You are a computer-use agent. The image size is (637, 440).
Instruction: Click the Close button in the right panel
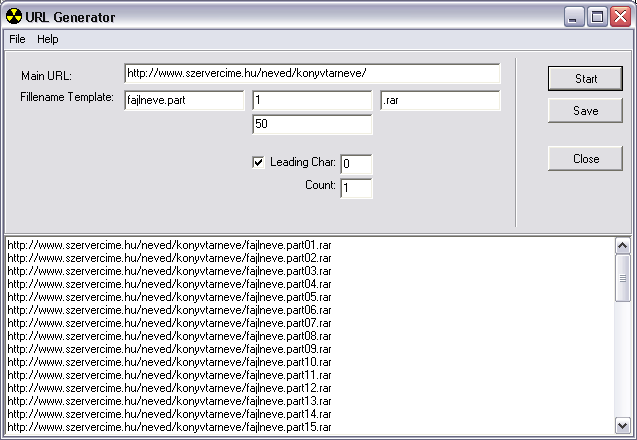[585, 159]
